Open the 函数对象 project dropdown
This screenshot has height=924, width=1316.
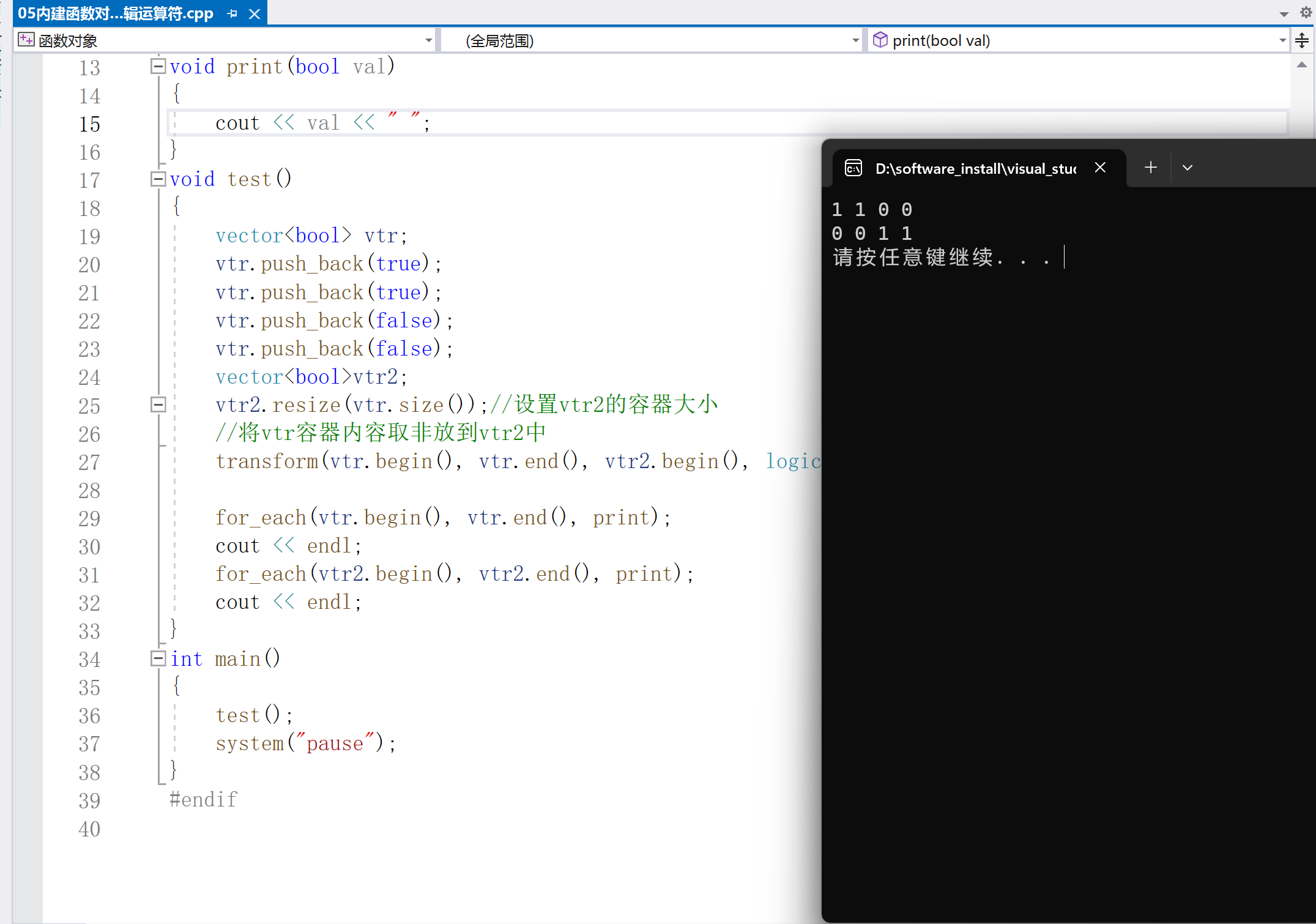(x=428, y=40)
